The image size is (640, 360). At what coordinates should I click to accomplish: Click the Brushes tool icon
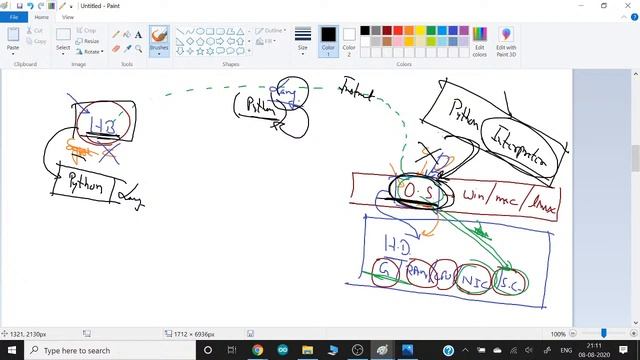click(x=159, y=35)
